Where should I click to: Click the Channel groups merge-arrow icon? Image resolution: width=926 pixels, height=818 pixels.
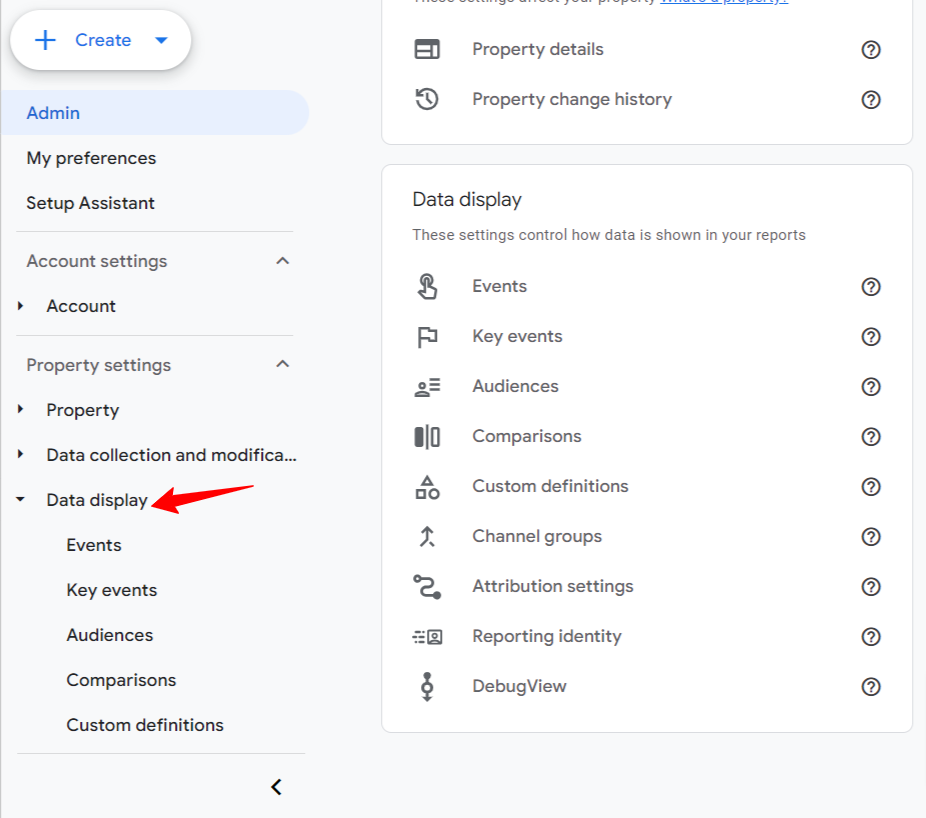pos(427,537)
